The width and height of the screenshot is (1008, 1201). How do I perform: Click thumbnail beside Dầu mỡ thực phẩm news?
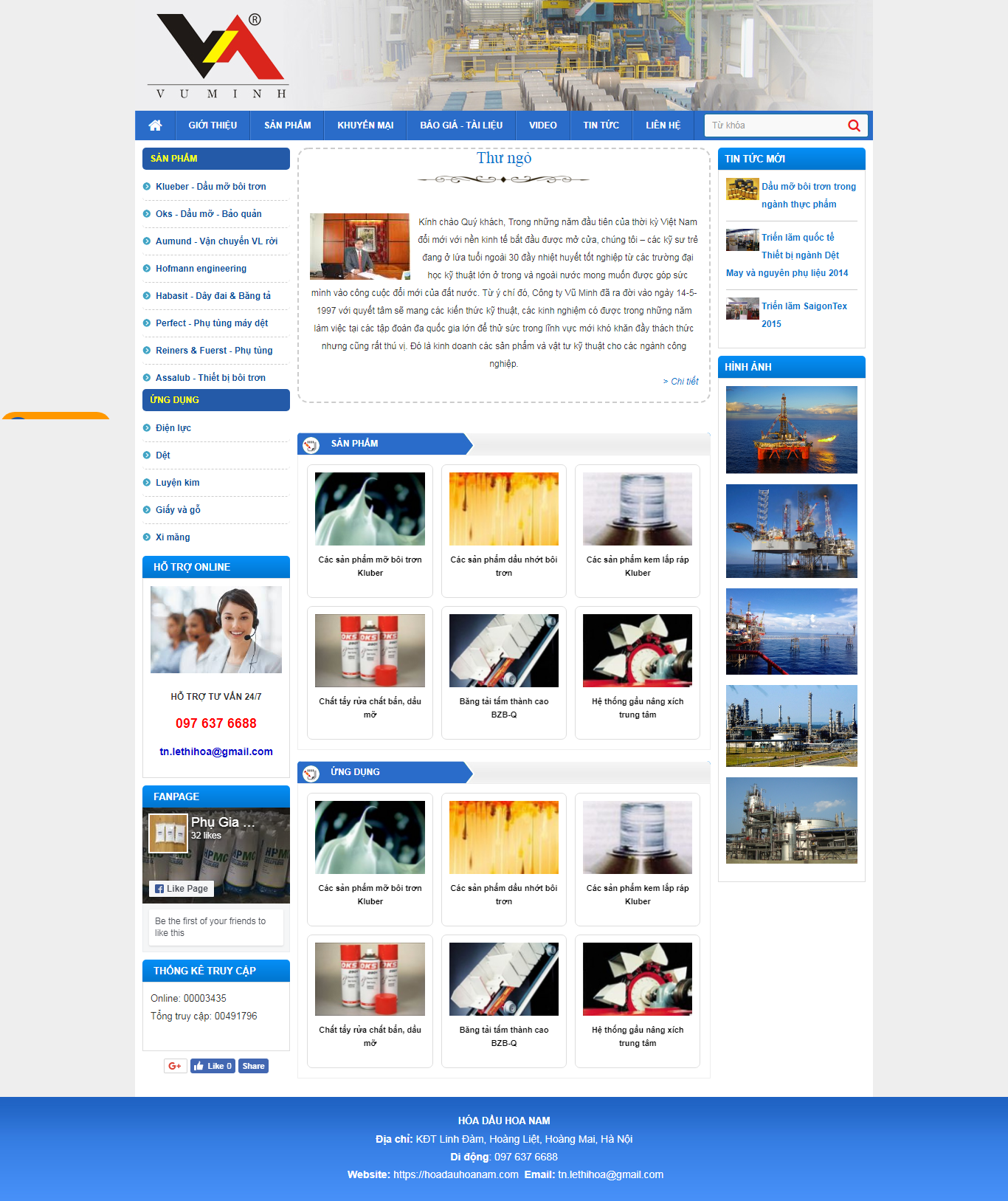click(x=742, y=189)
